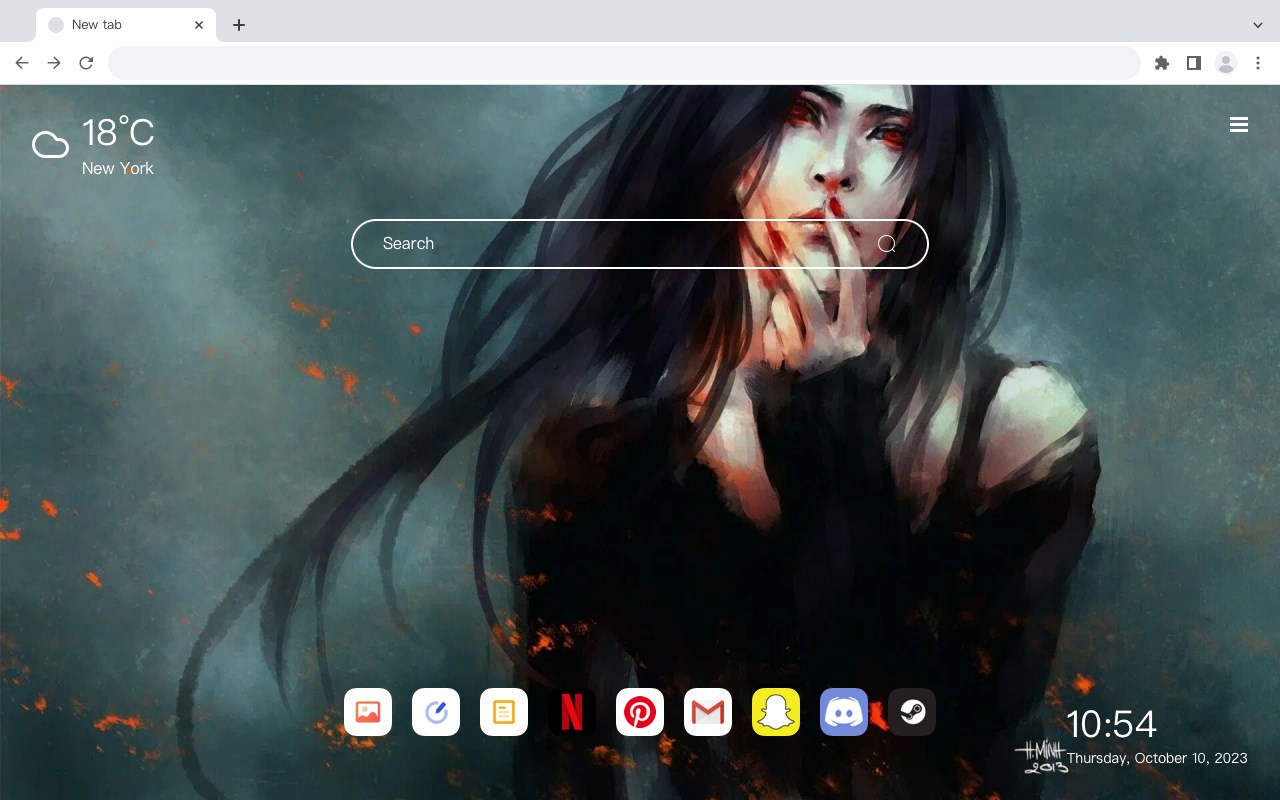
Task: Open the Discord shortcut
Action: (844, 712)
